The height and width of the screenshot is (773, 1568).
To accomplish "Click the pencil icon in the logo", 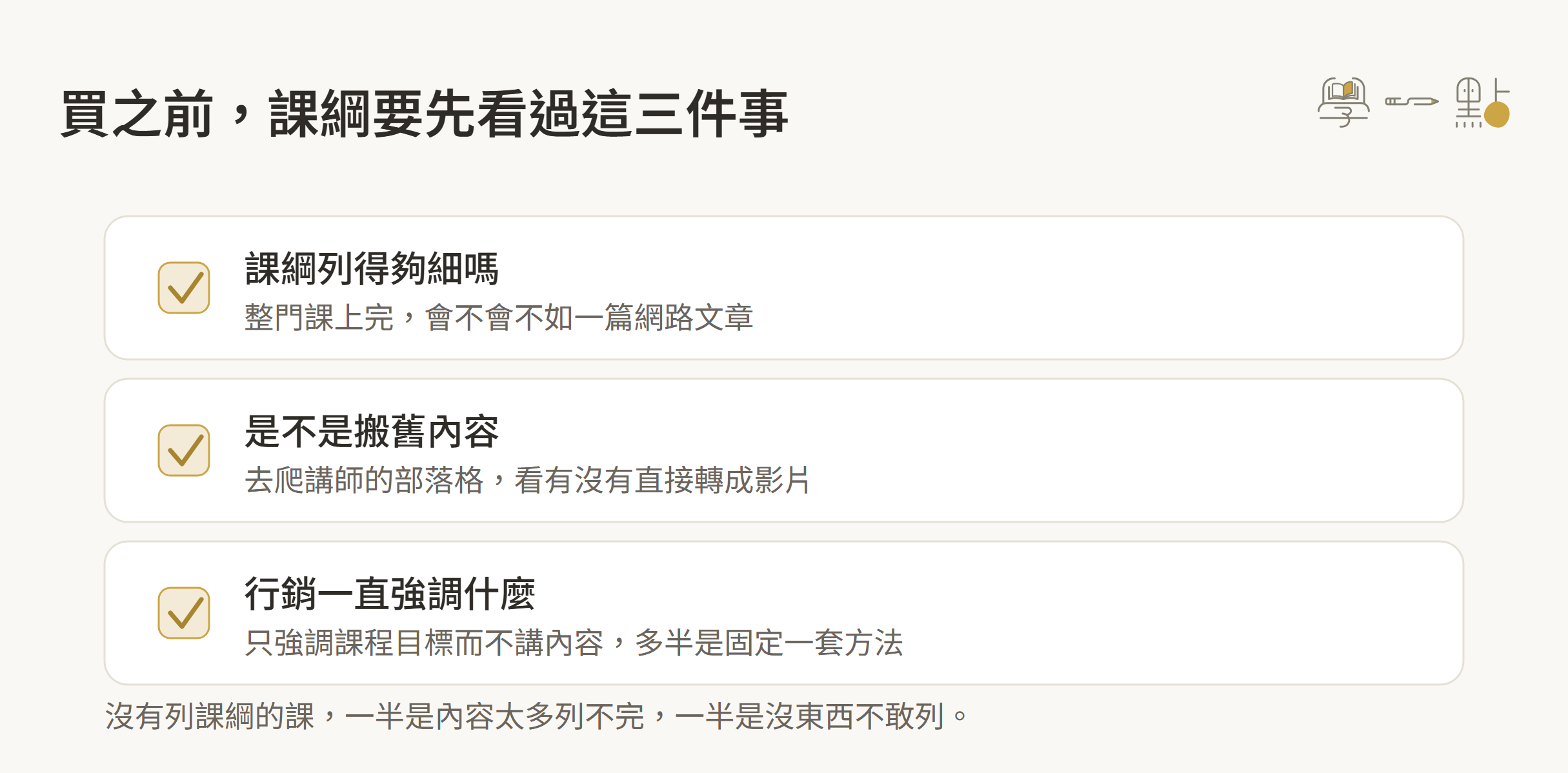I will 1412,101.
